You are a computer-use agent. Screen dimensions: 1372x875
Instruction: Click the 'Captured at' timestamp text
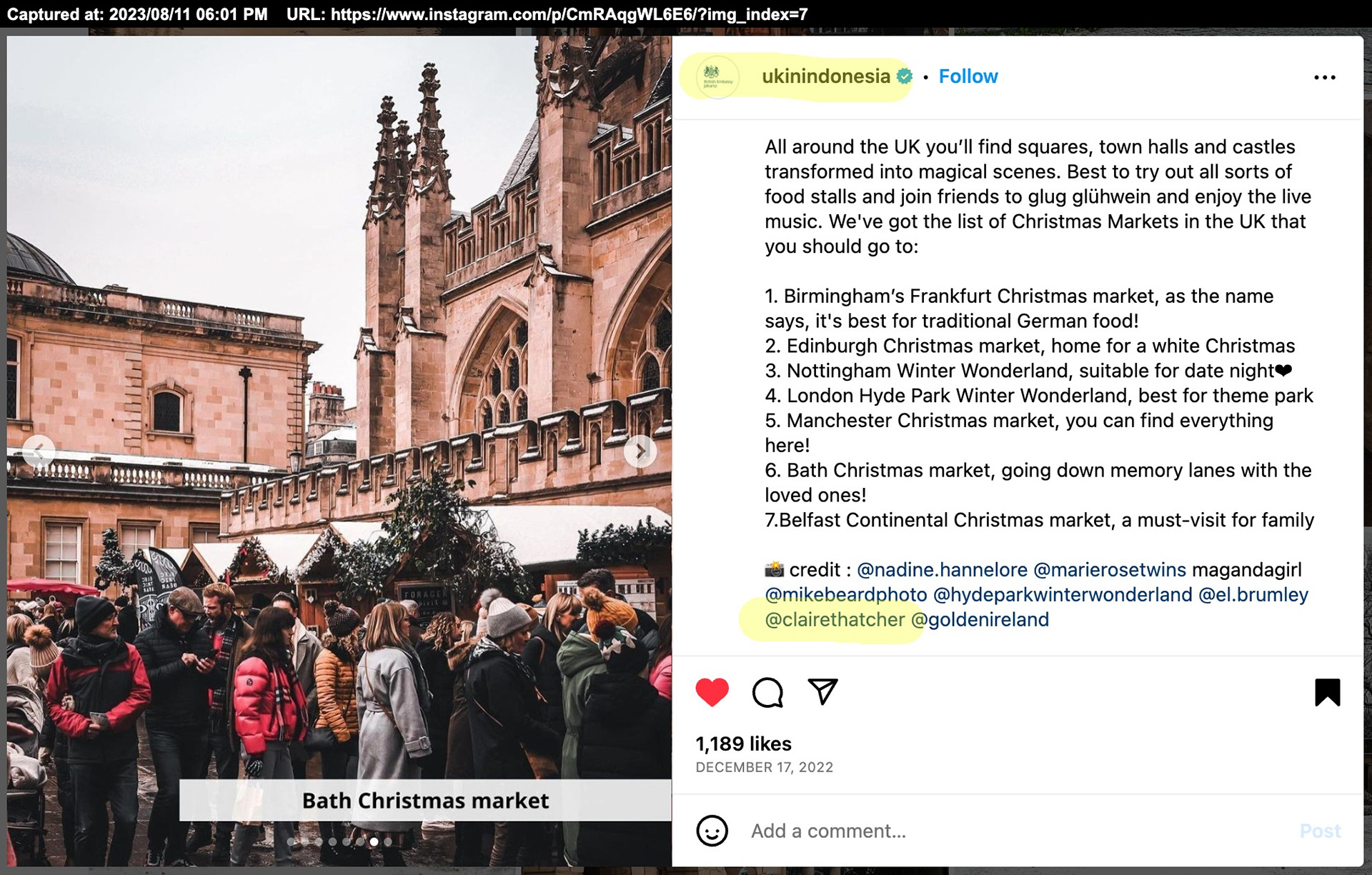(x=137, y=14)
